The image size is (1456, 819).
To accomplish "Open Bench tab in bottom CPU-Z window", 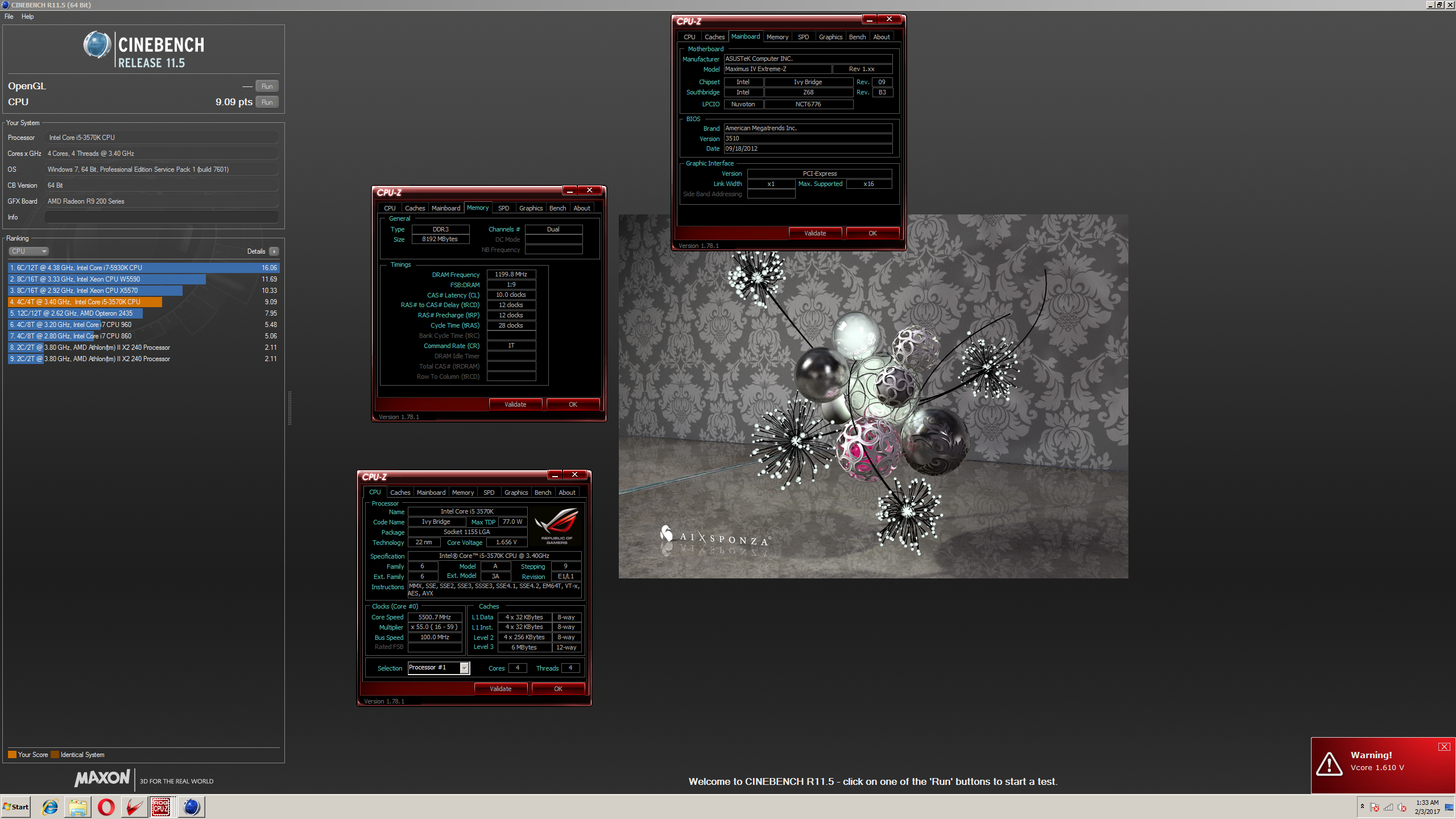I will click(x=543, y=493).
